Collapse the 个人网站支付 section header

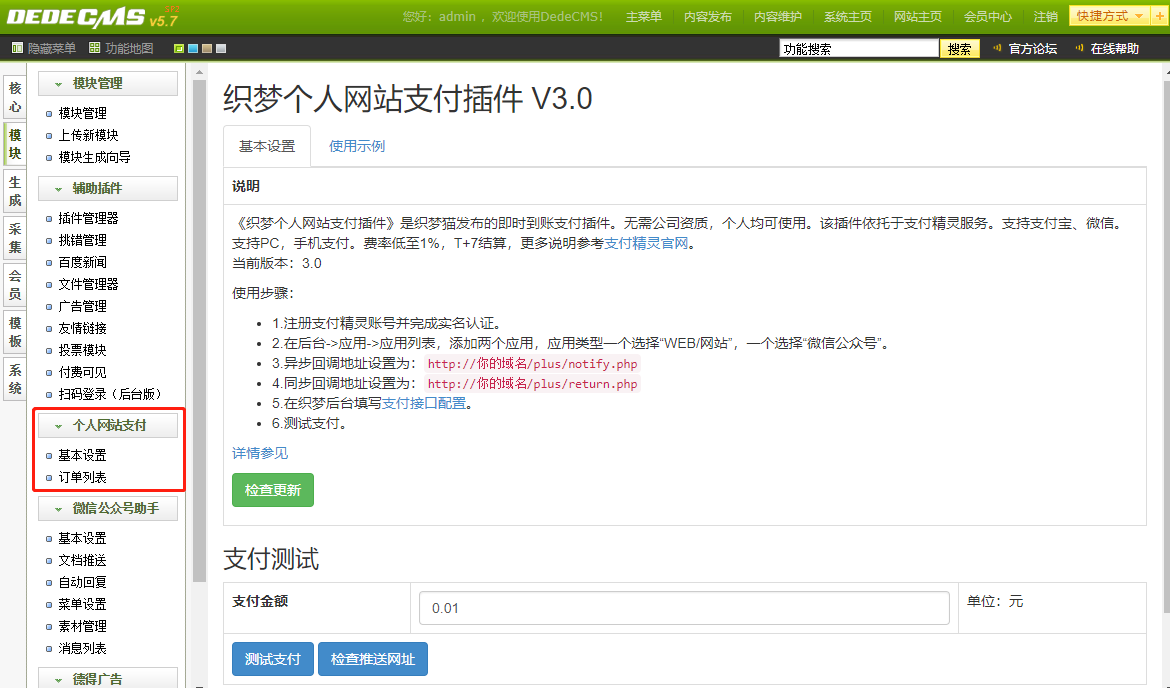pos(107,425)
